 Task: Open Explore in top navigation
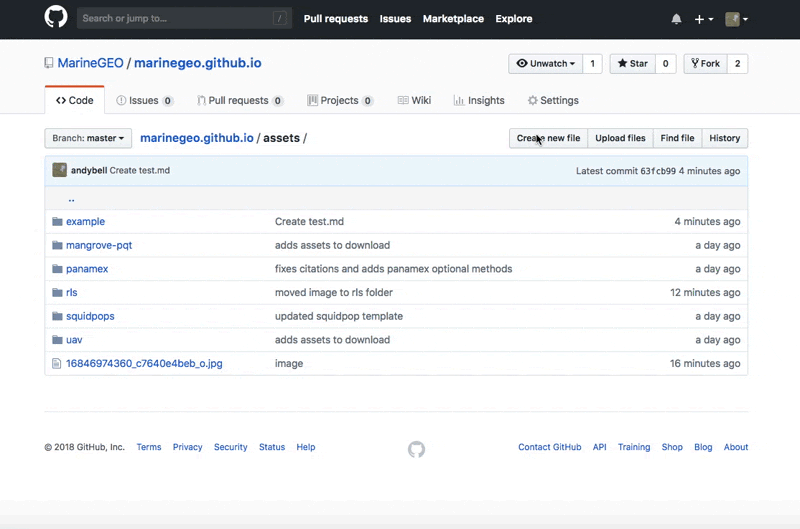click(513, 19)
